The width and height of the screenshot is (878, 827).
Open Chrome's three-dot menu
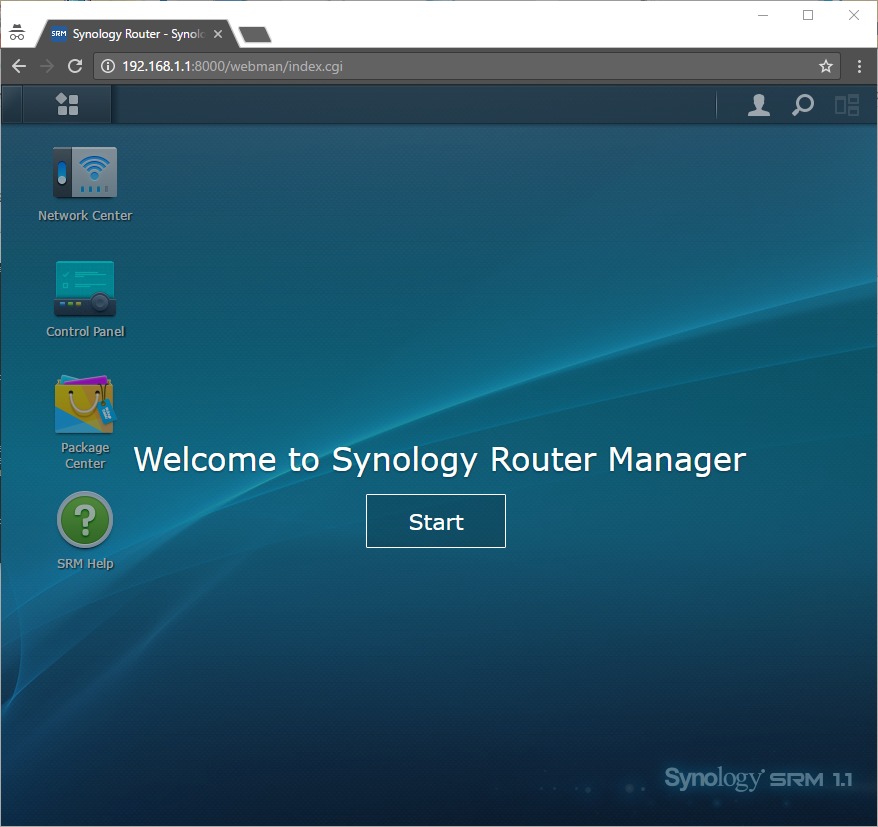tap(859, 67)
